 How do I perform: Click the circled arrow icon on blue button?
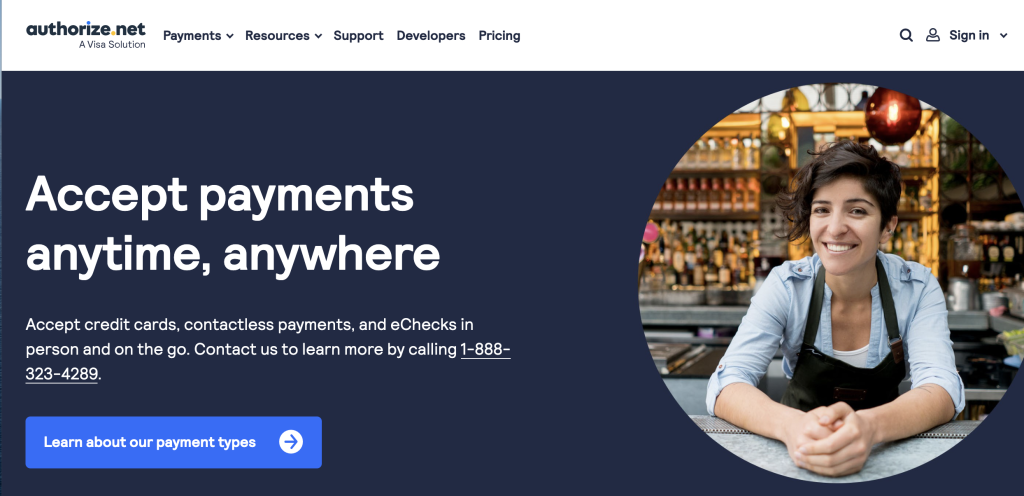point(291,442)
